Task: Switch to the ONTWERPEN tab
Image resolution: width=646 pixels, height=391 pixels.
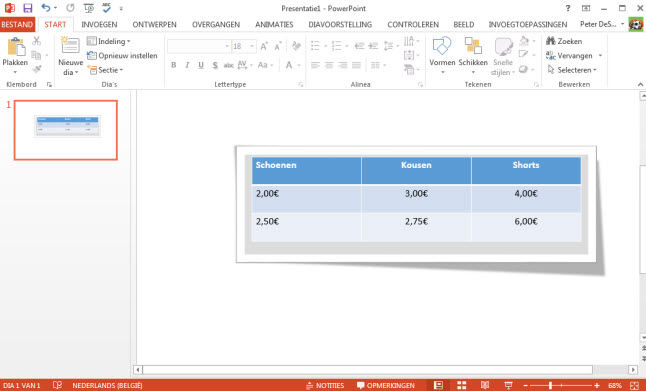Action: (x=154, y=25)
